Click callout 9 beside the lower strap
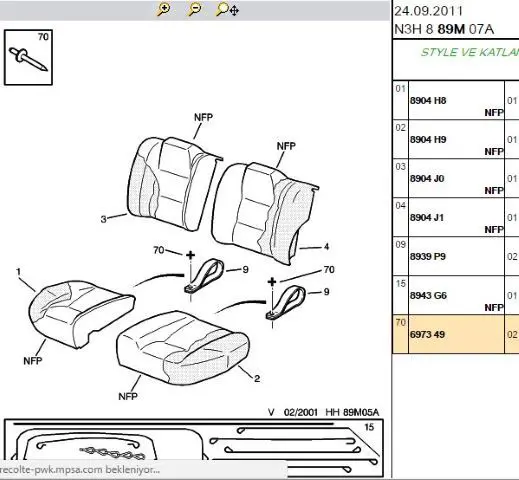519x480 pixels. pos(326,292)
